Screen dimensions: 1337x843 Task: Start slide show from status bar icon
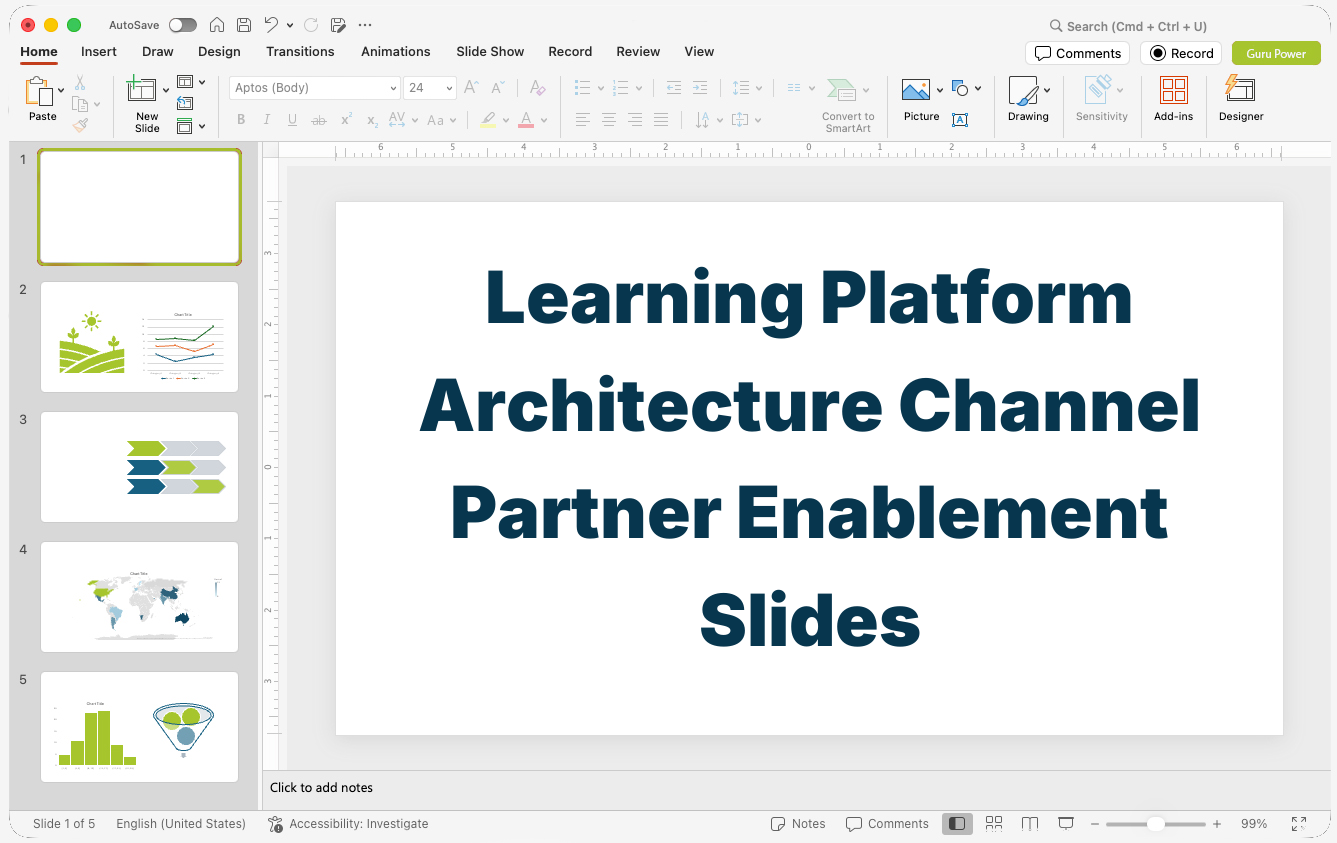[x=1066, y=823]
